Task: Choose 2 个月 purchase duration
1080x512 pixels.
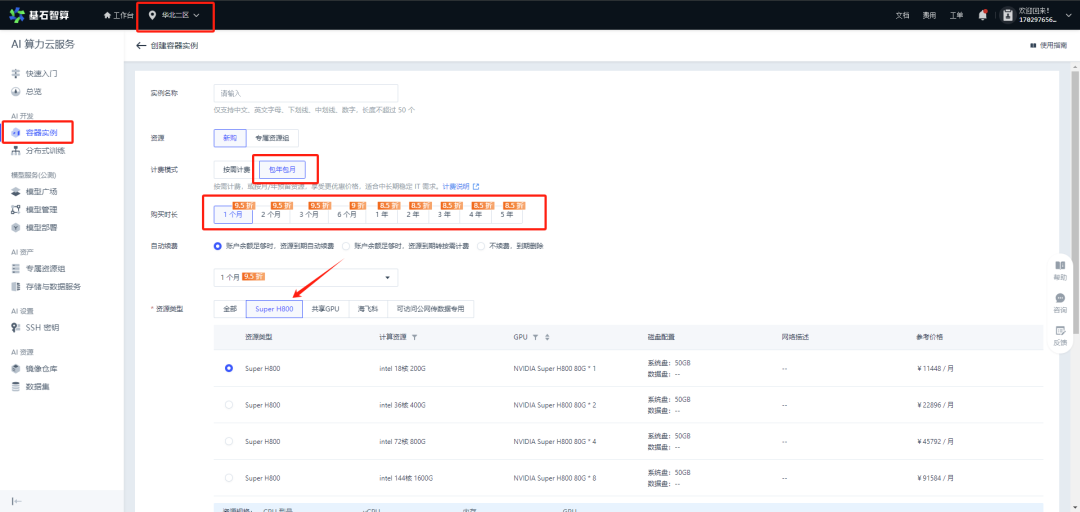Action: click(271, 214)
